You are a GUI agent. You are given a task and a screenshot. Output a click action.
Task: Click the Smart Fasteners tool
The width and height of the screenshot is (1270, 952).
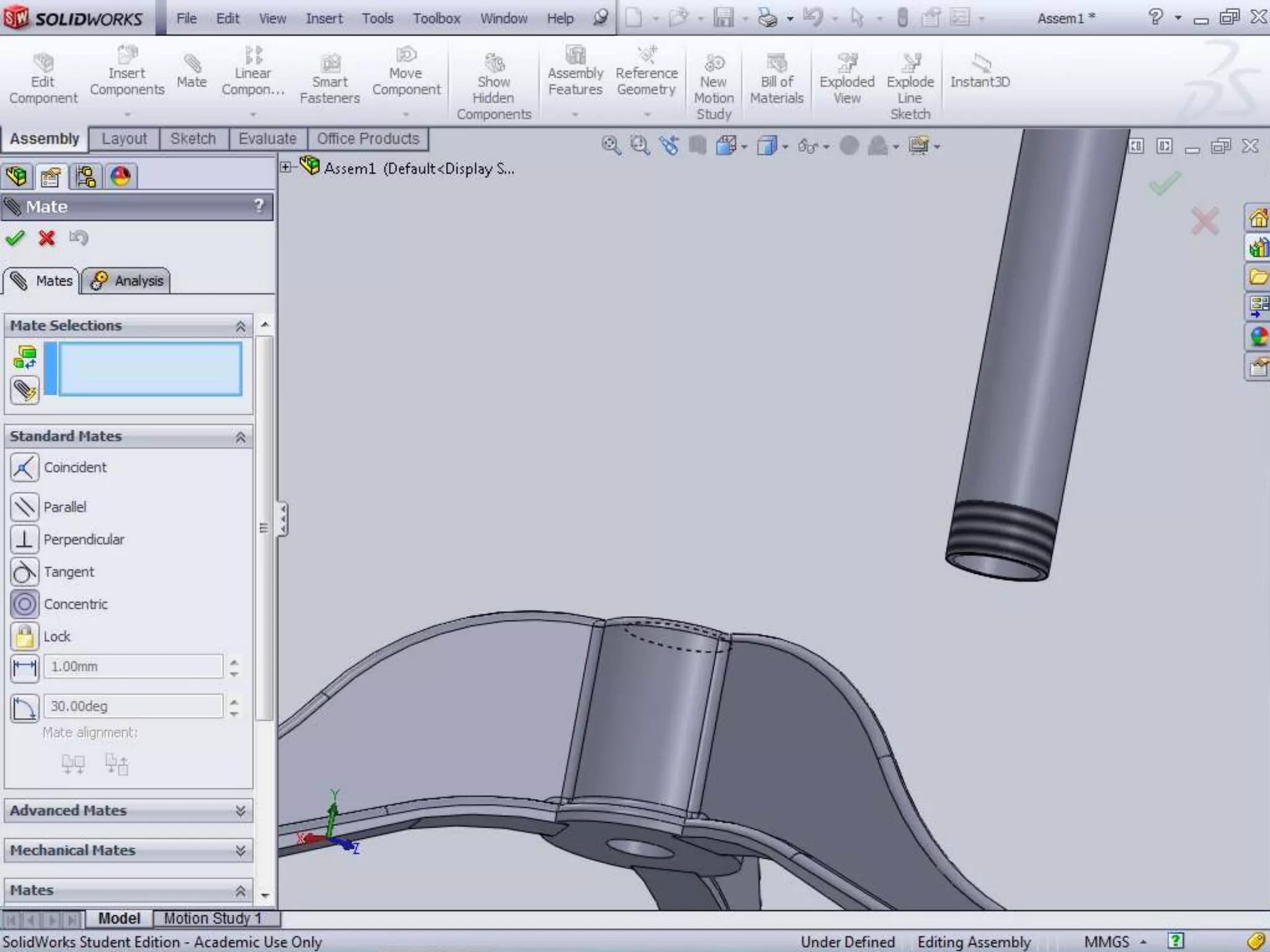point(329,79)
